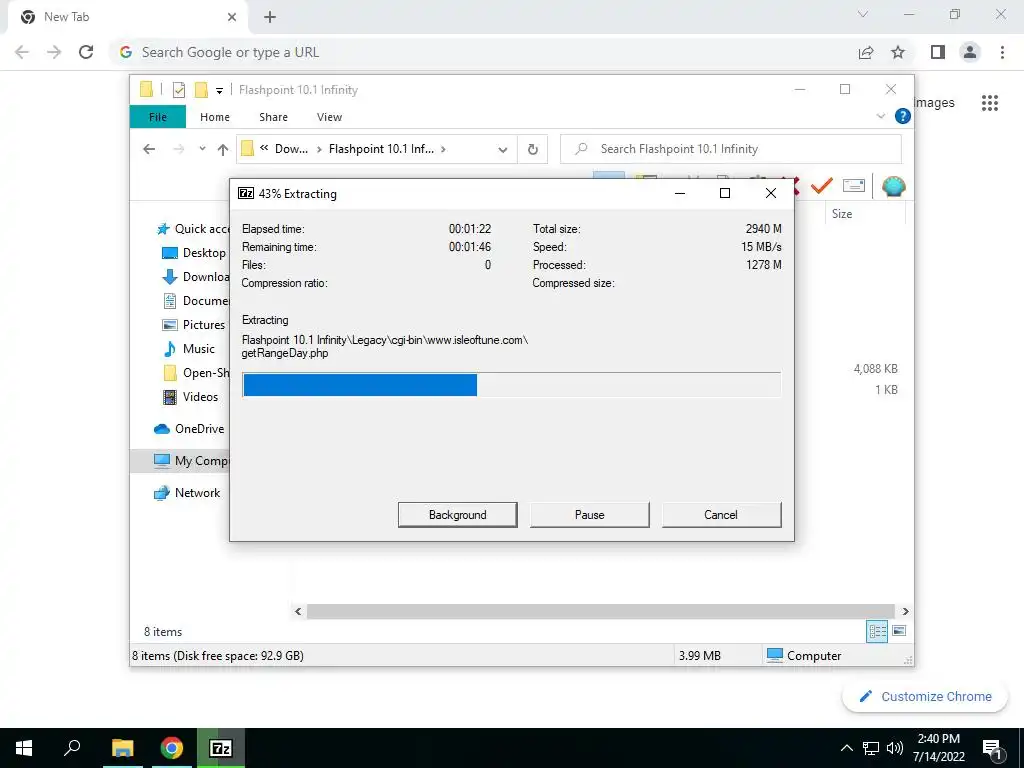Click the horizontal scrollbar in Explorer
Screen dimensions: 1024x768
pos(600,611)
